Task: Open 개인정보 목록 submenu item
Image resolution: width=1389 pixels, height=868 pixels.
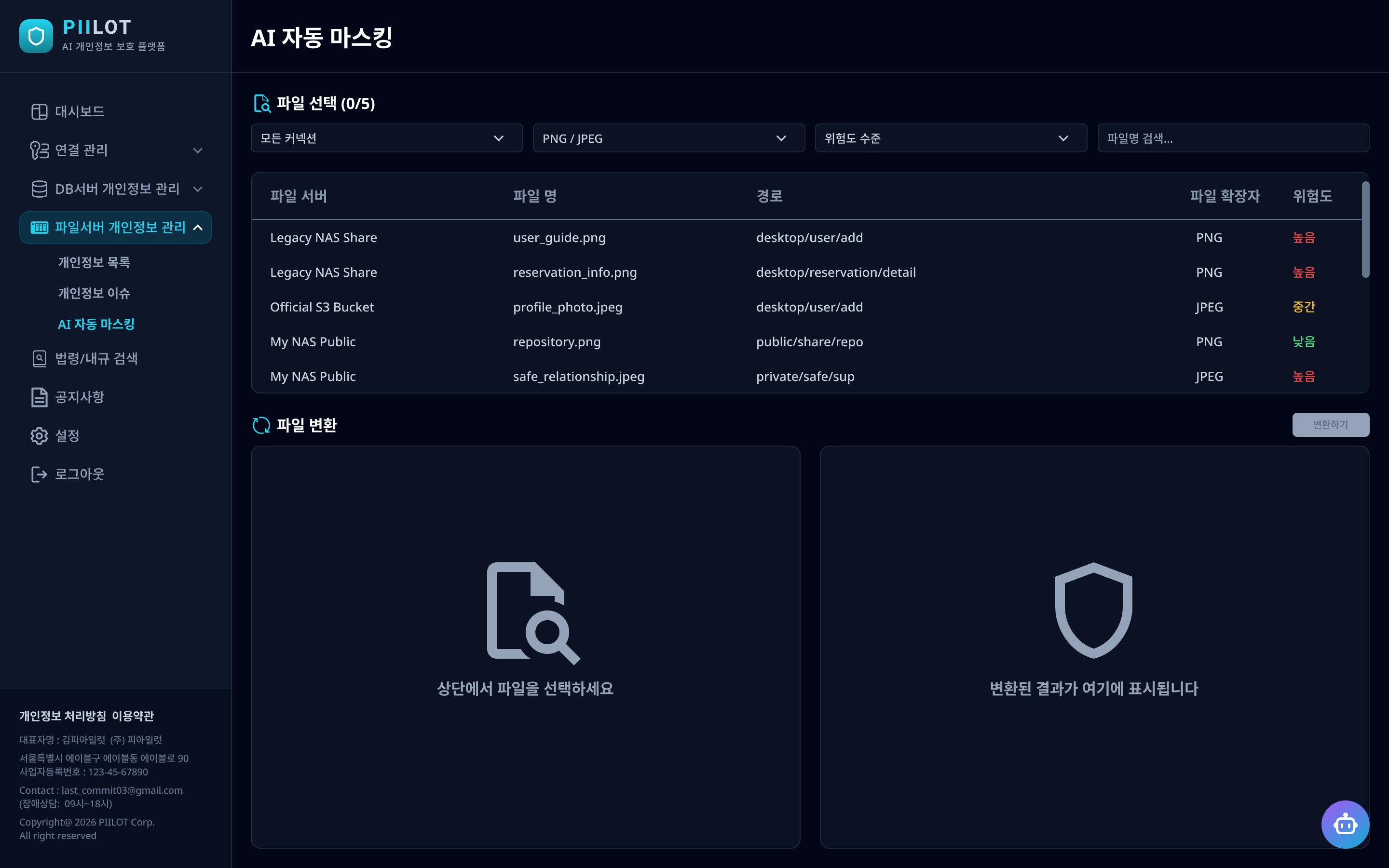Action: (x=94, y=262)
